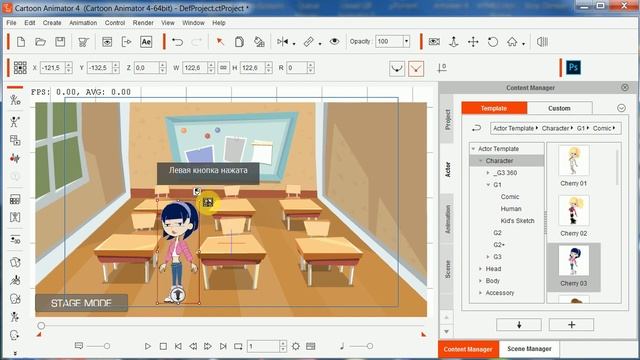This screenshot has height=360, width=640.
Task: Click the Home view icon
Action: 512,42
